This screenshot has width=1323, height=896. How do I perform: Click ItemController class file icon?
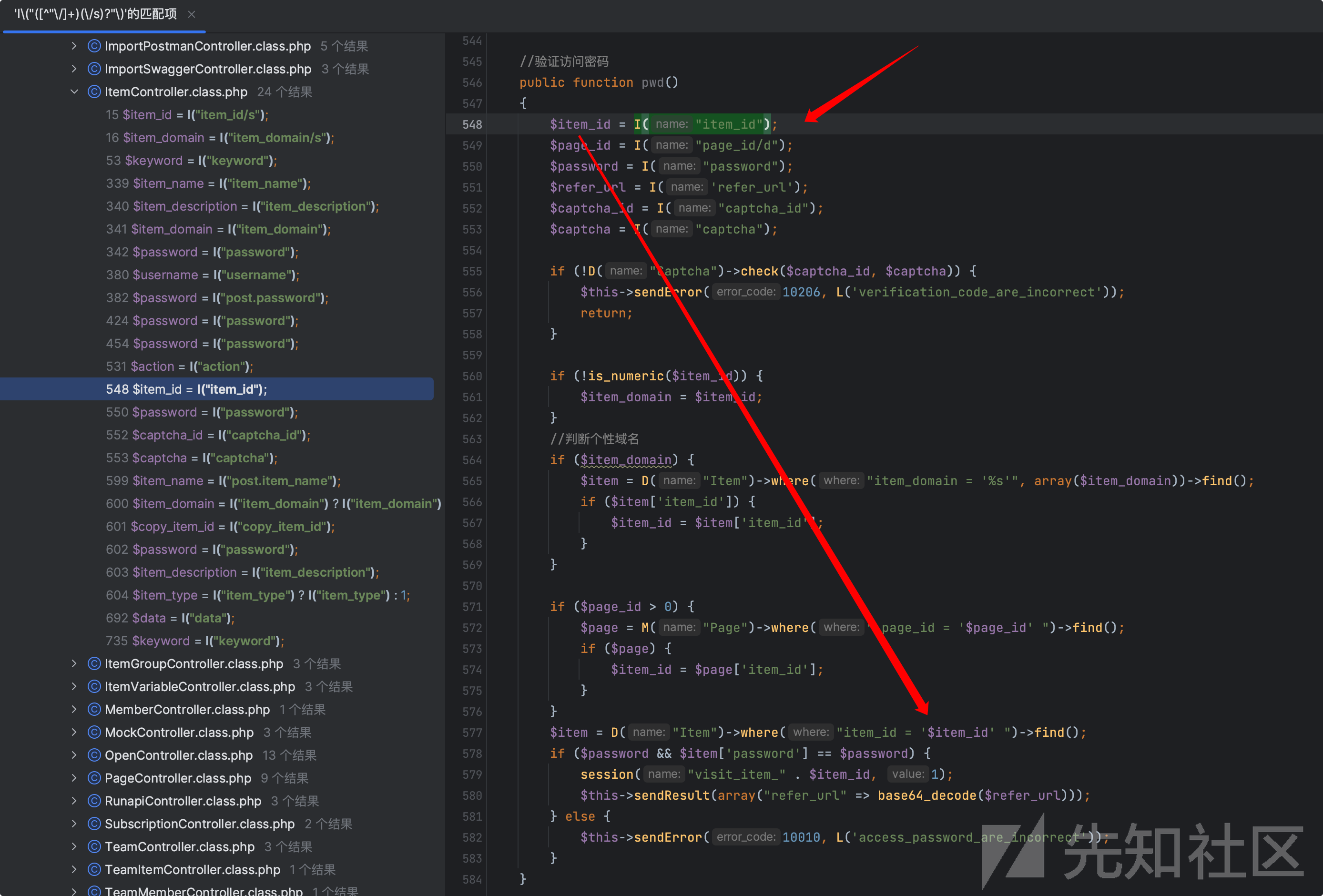click(x=94, y=92)
